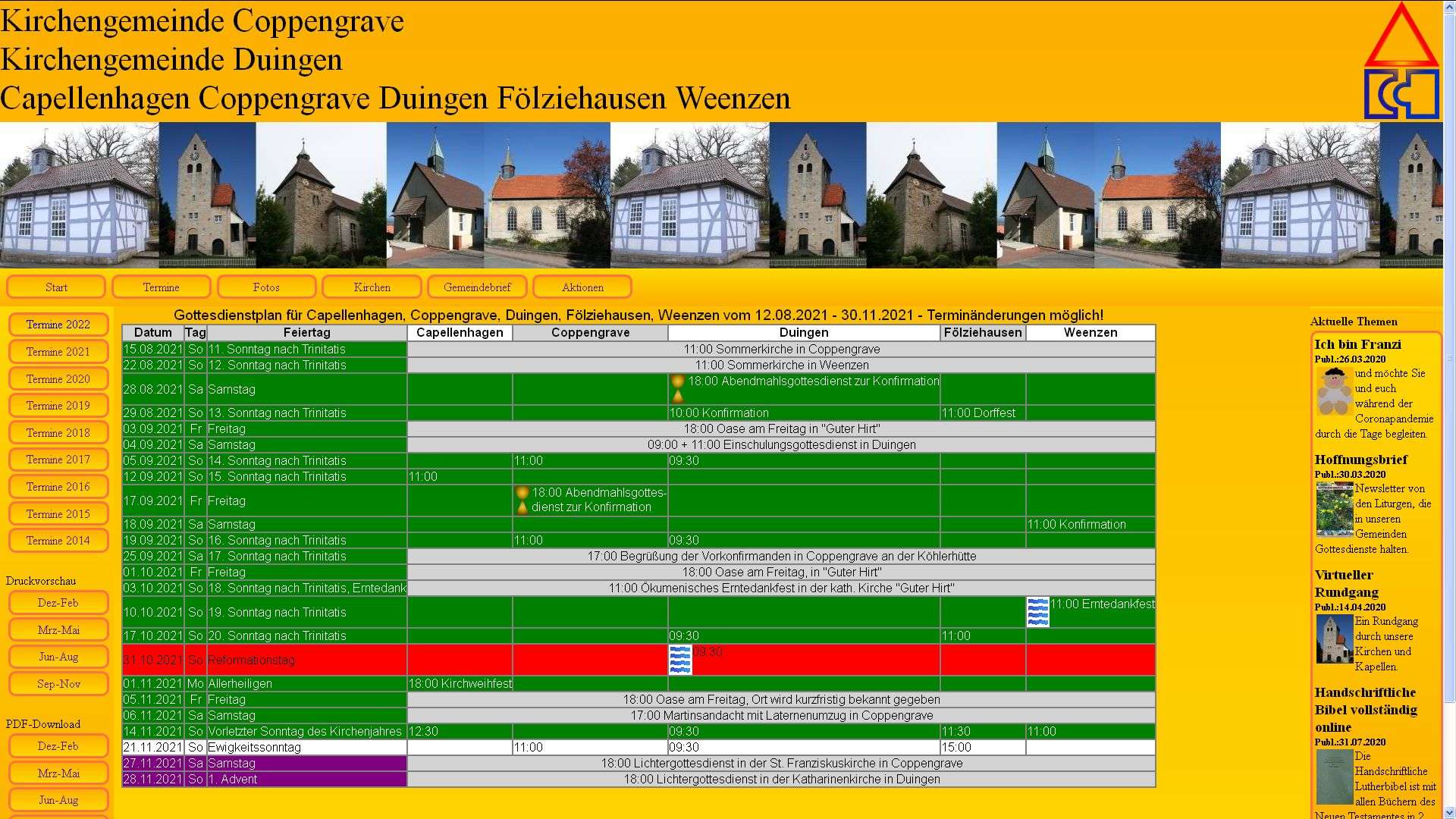
Task: Click the wave symbol next to 11:00 Erntedankfest
Action: [1037, 610]
